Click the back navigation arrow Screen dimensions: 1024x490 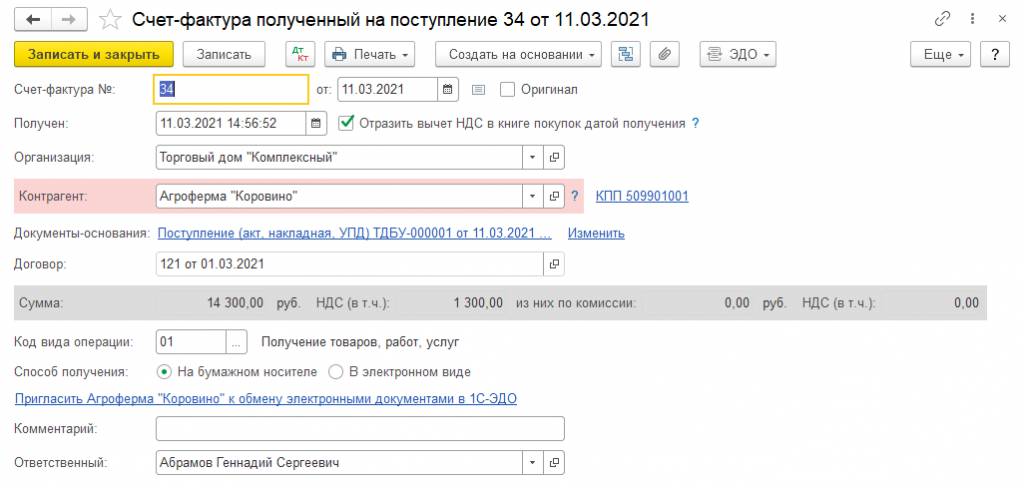(34, 19)
